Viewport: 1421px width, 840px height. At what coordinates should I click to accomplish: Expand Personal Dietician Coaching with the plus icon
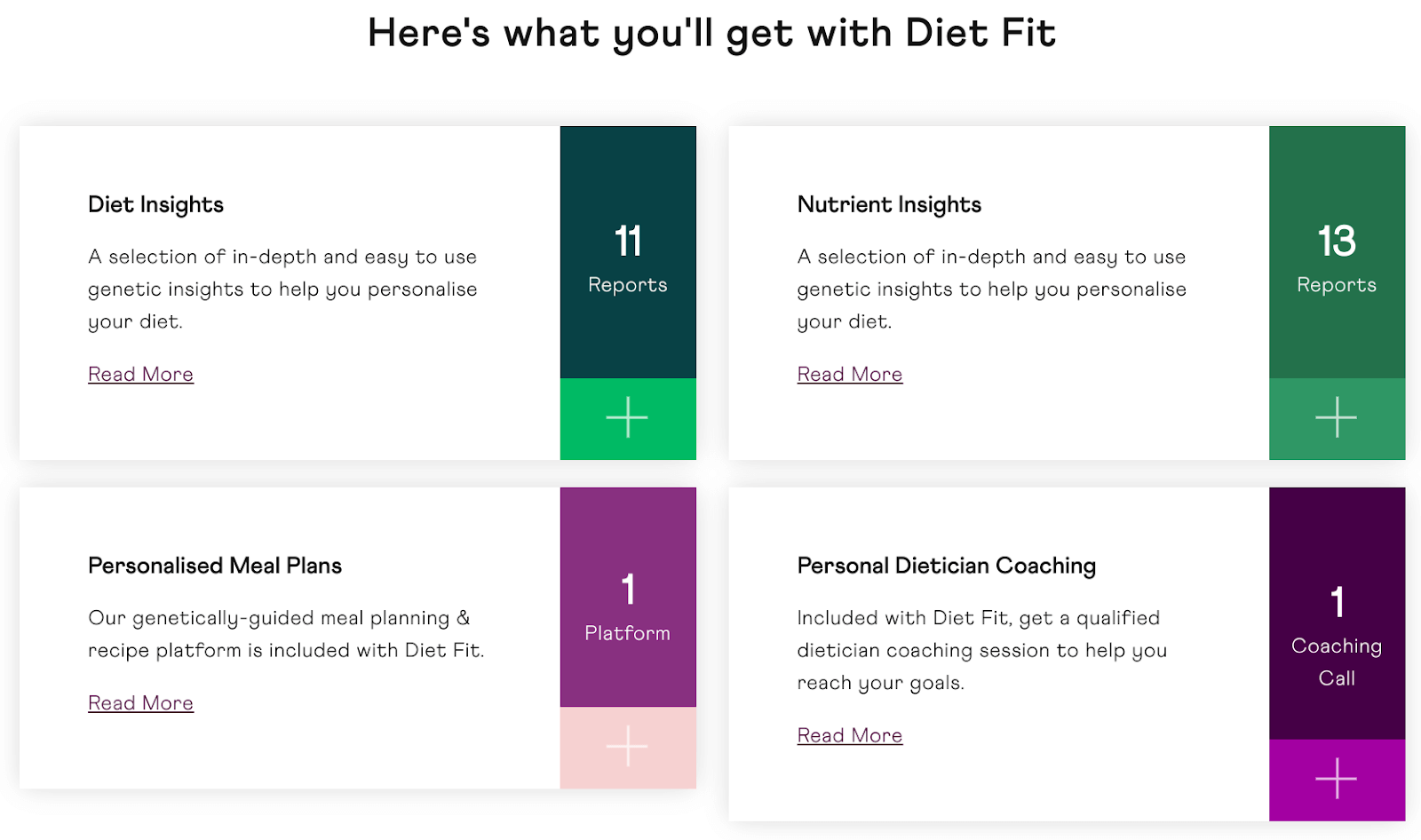click(x=1337, y=780)
